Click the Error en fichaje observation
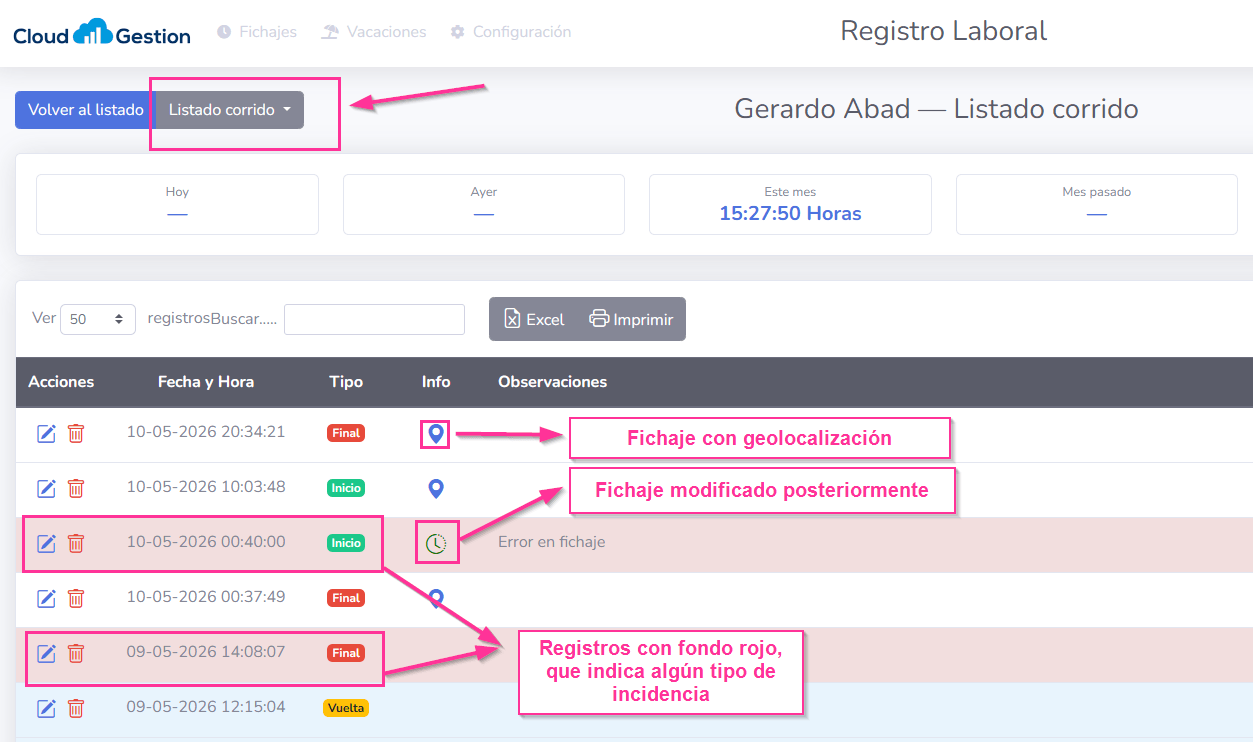 [x=552, y=542]
